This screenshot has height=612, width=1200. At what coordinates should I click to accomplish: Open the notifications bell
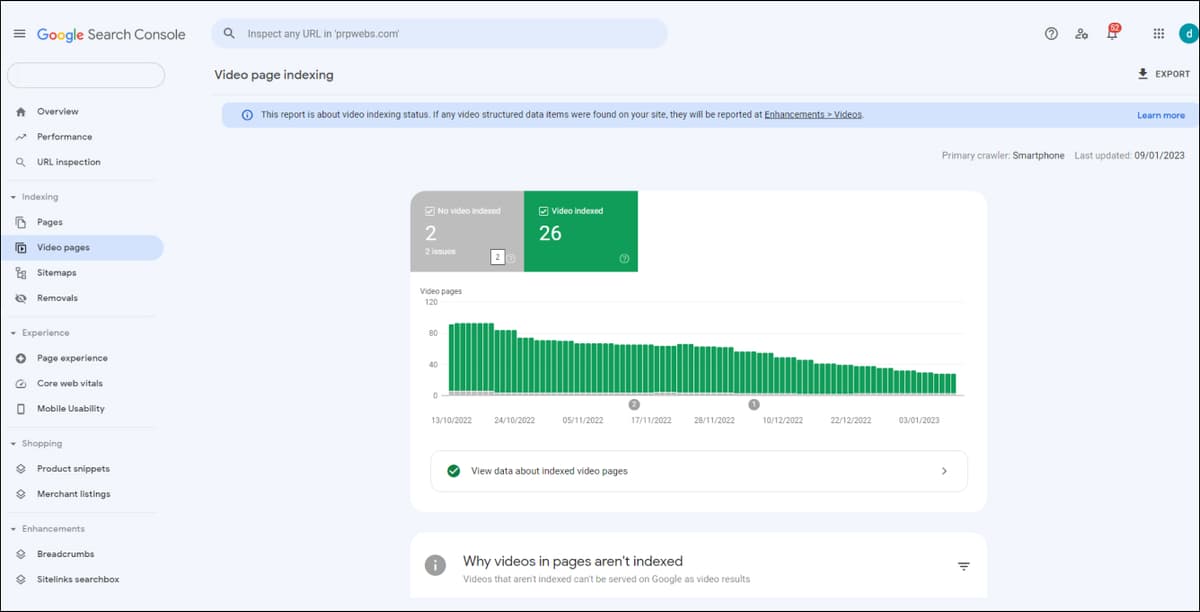coord(1112,32)
